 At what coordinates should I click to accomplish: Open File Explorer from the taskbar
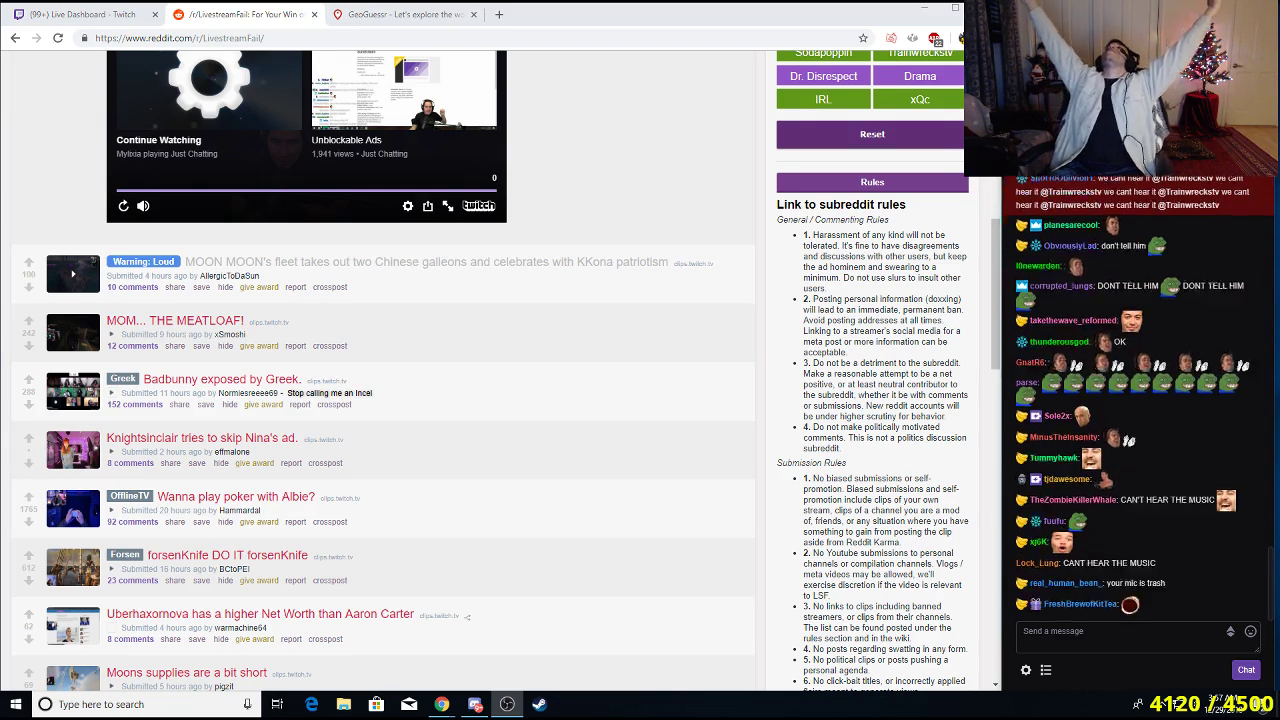(x=343, y=704)
